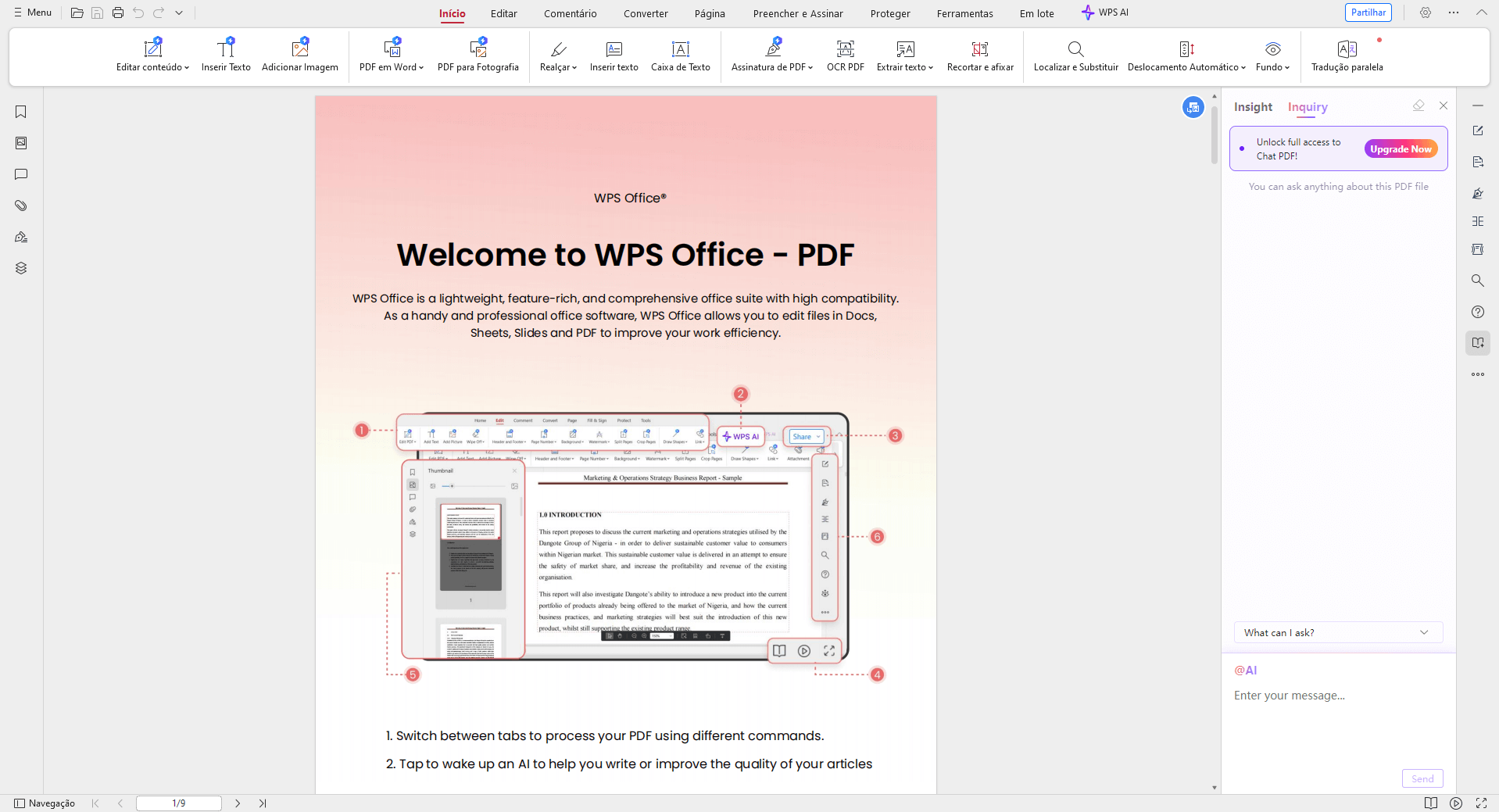Expand PDF em Word dropdown arrow
1499x812 pixels.
421,68
